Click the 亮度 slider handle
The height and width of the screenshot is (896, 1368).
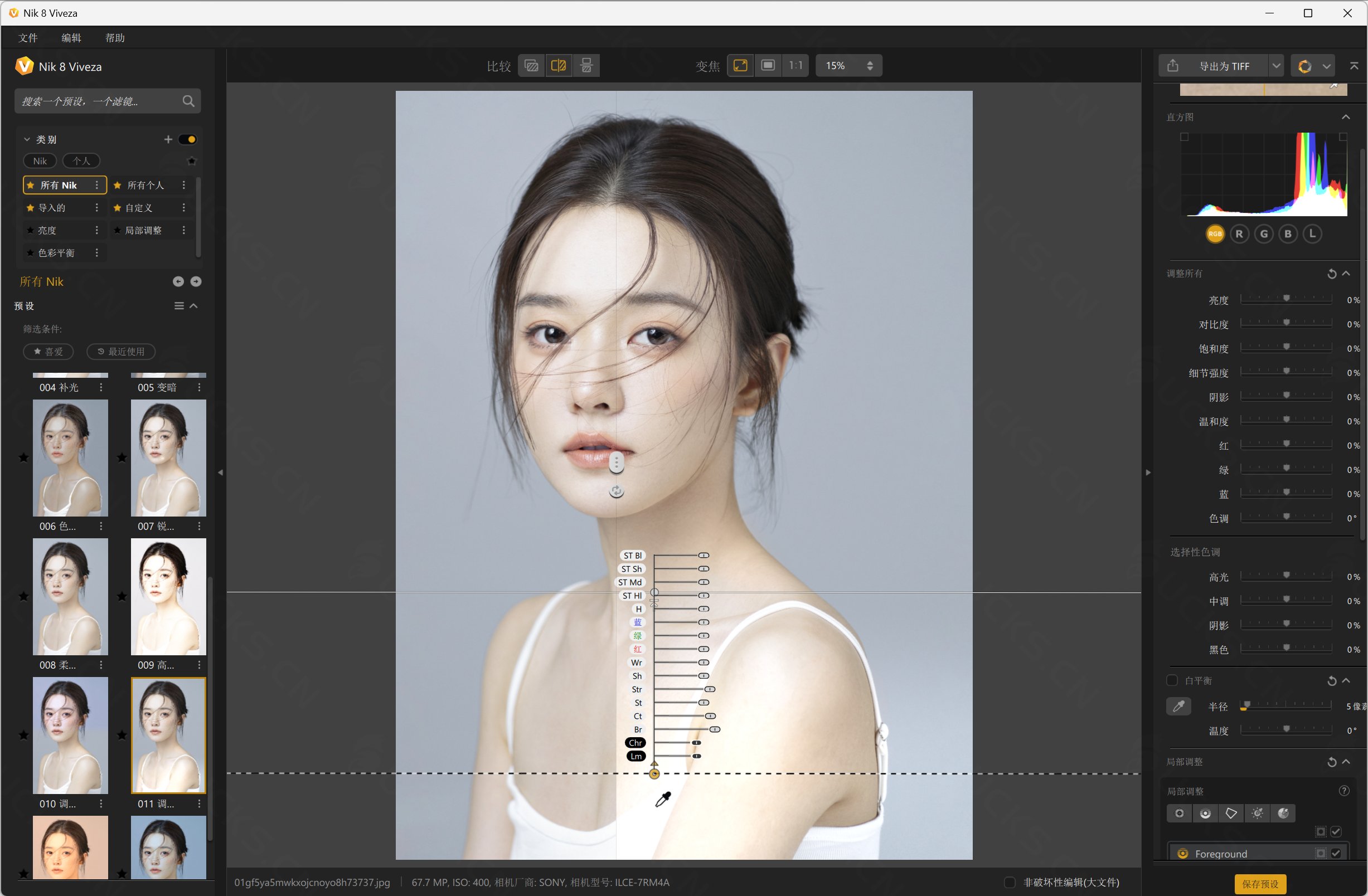click(1287, 298)
